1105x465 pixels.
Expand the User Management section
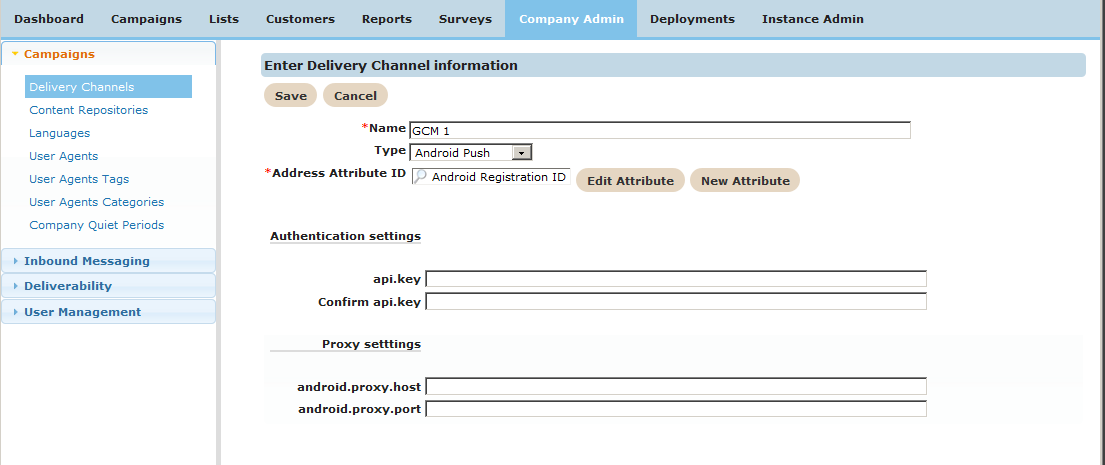[82, 312]
